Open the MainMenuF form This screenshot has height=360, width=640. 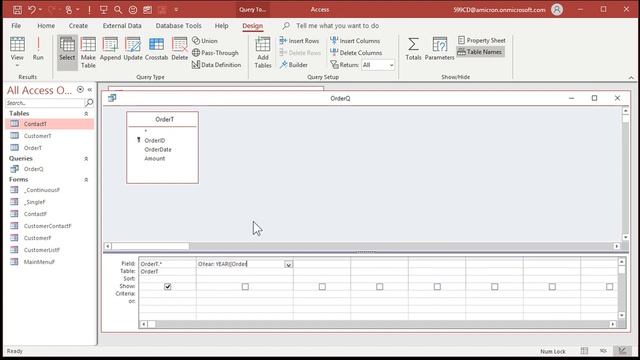pos(50,262)
